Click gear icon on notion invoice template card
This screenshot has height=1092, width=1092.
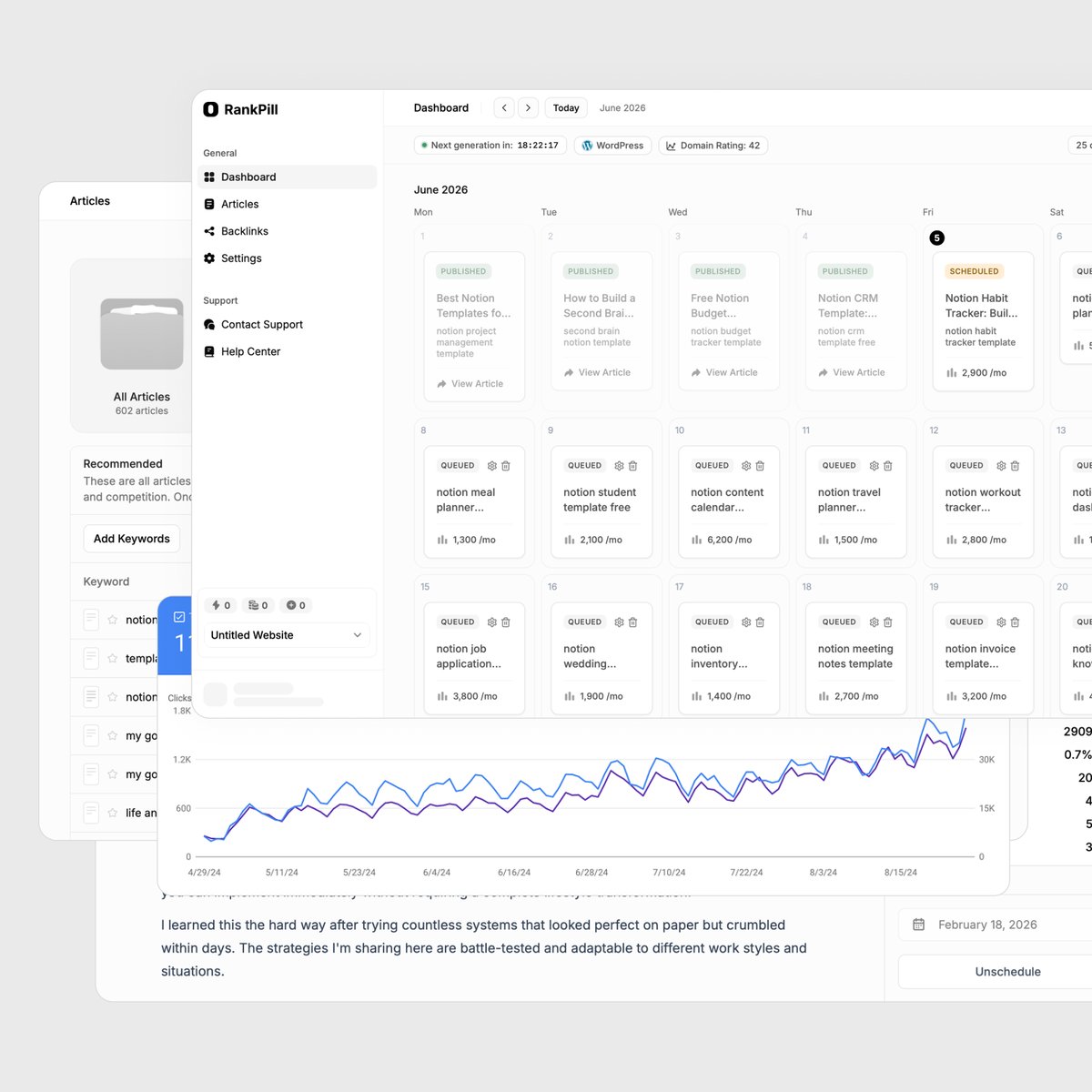coord(1001,622)
